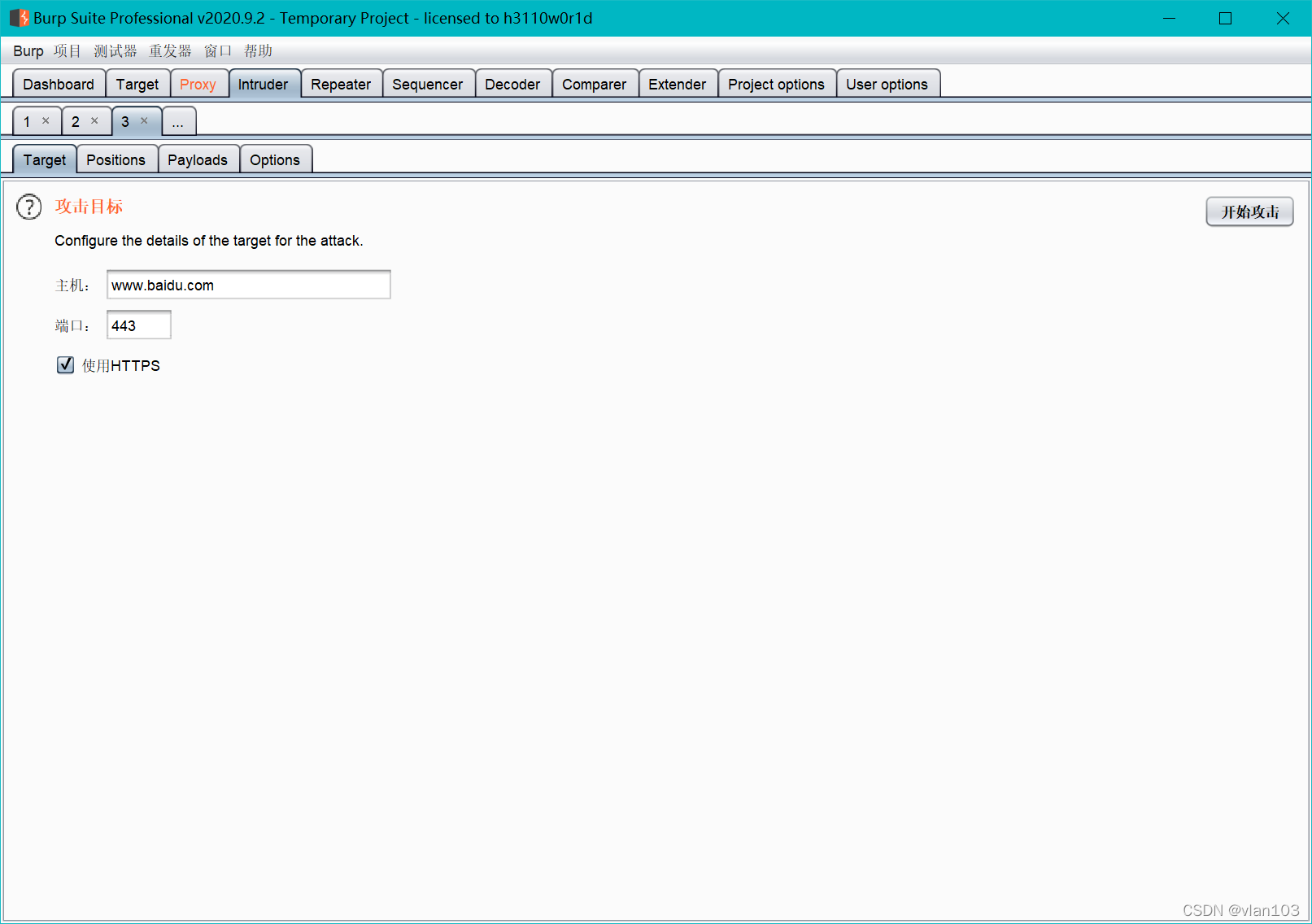The width and height of the screenshot is (1312, 924).
Task: Click the 开始攻击 start attack button
Action: [1250, 211]
